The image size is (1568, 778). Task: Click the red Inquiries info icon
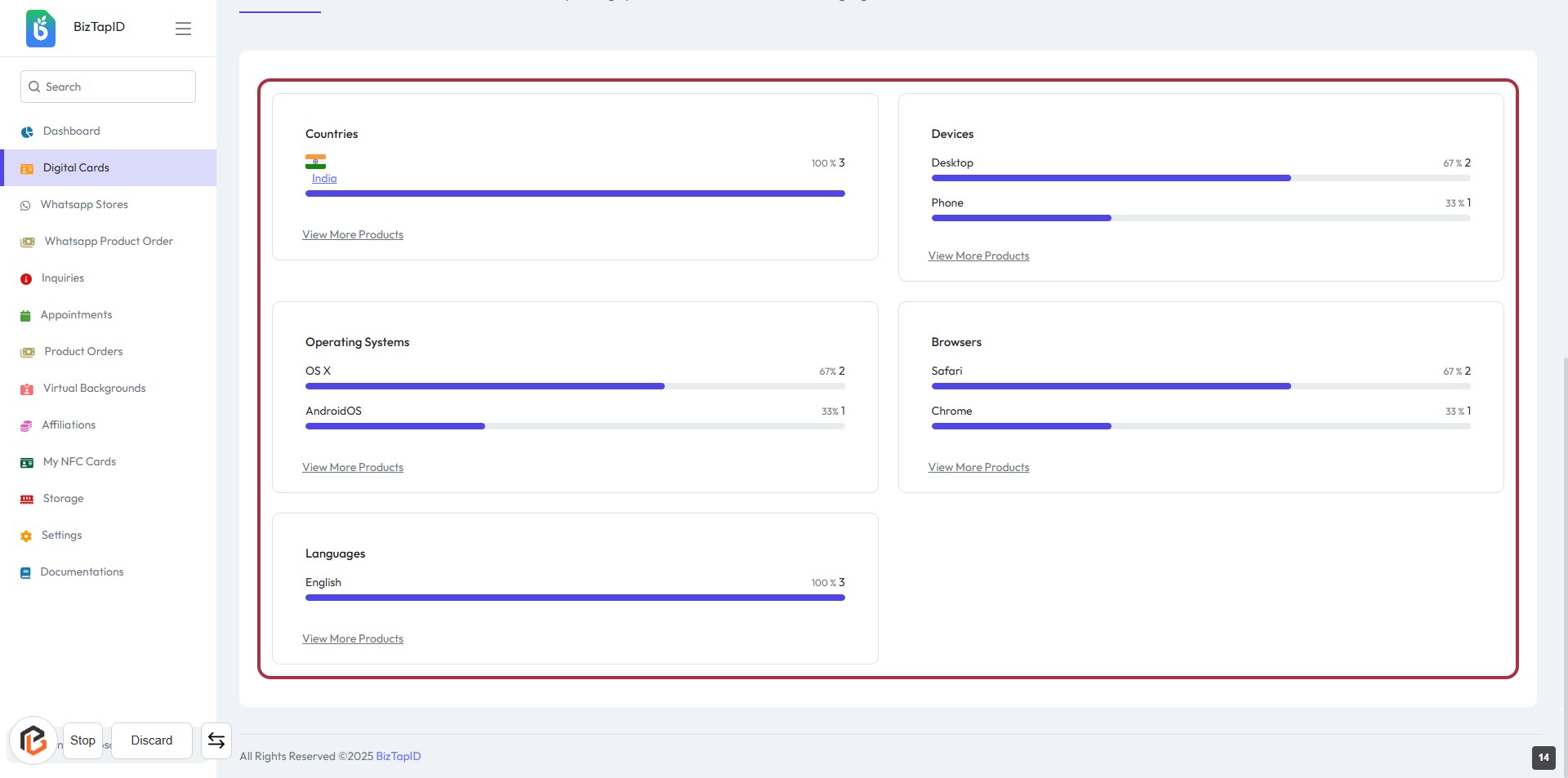26,279
